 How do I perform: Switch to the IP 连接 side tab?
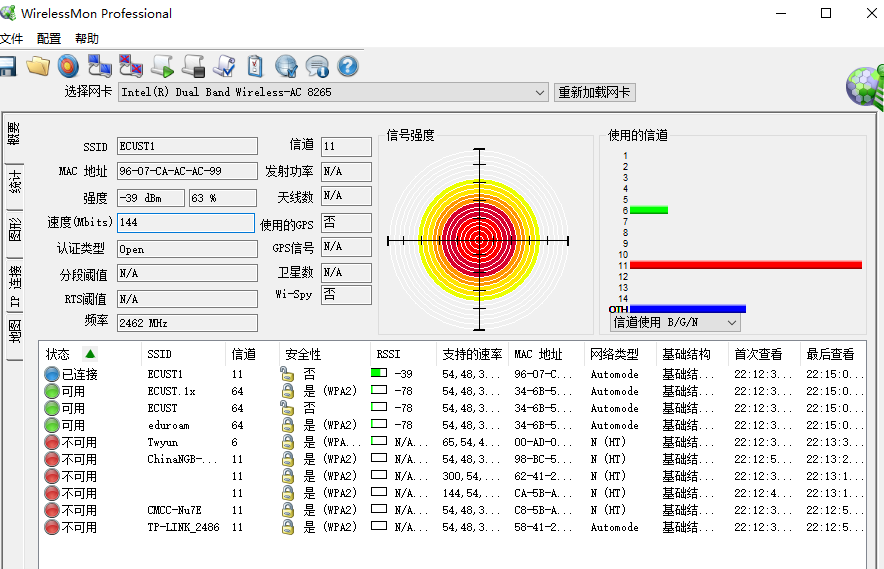pos(14,286)
